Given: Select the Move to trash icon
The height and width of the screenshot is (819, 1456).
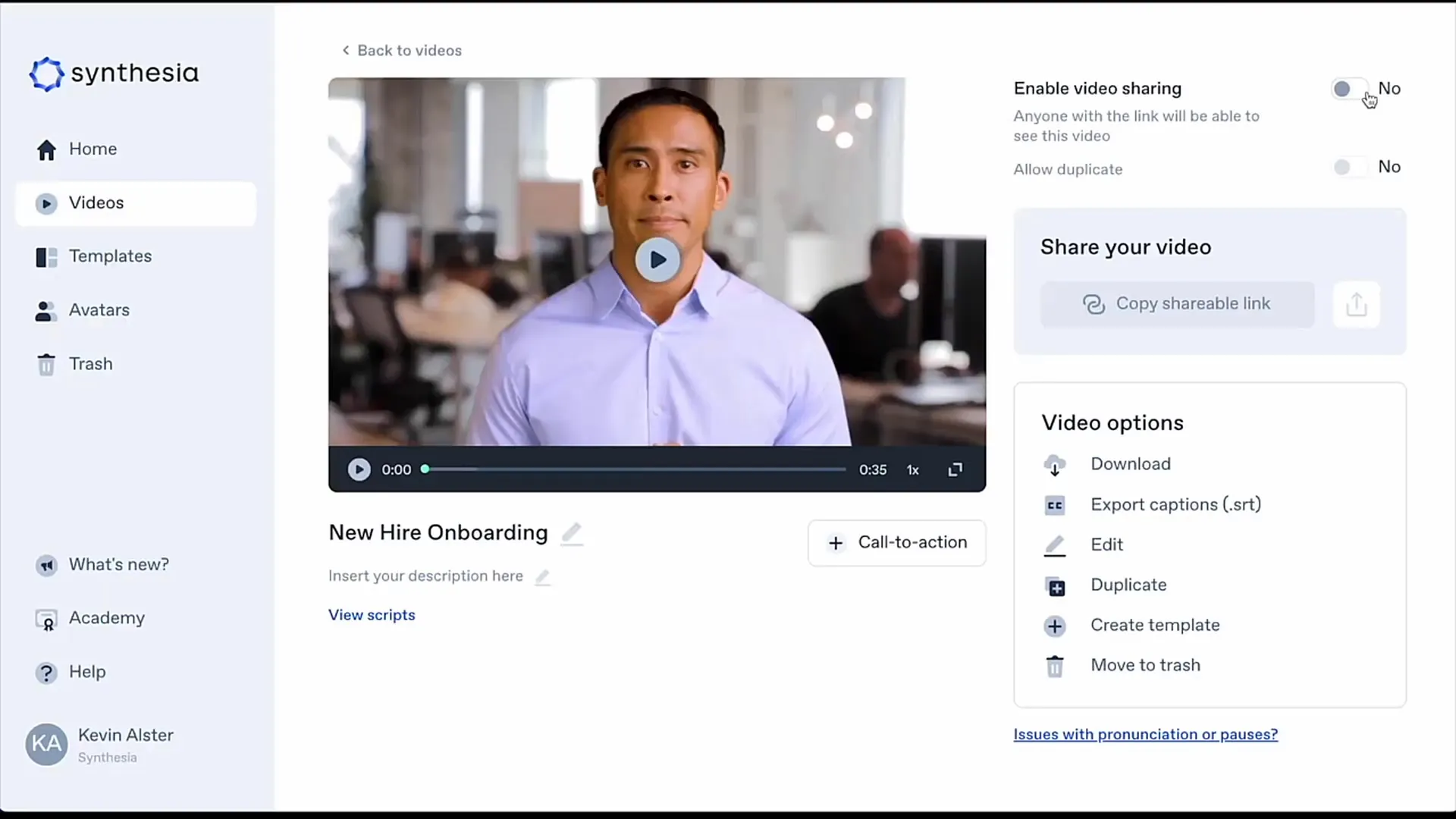Looking at the screenshot, I should click(1055, 665).
